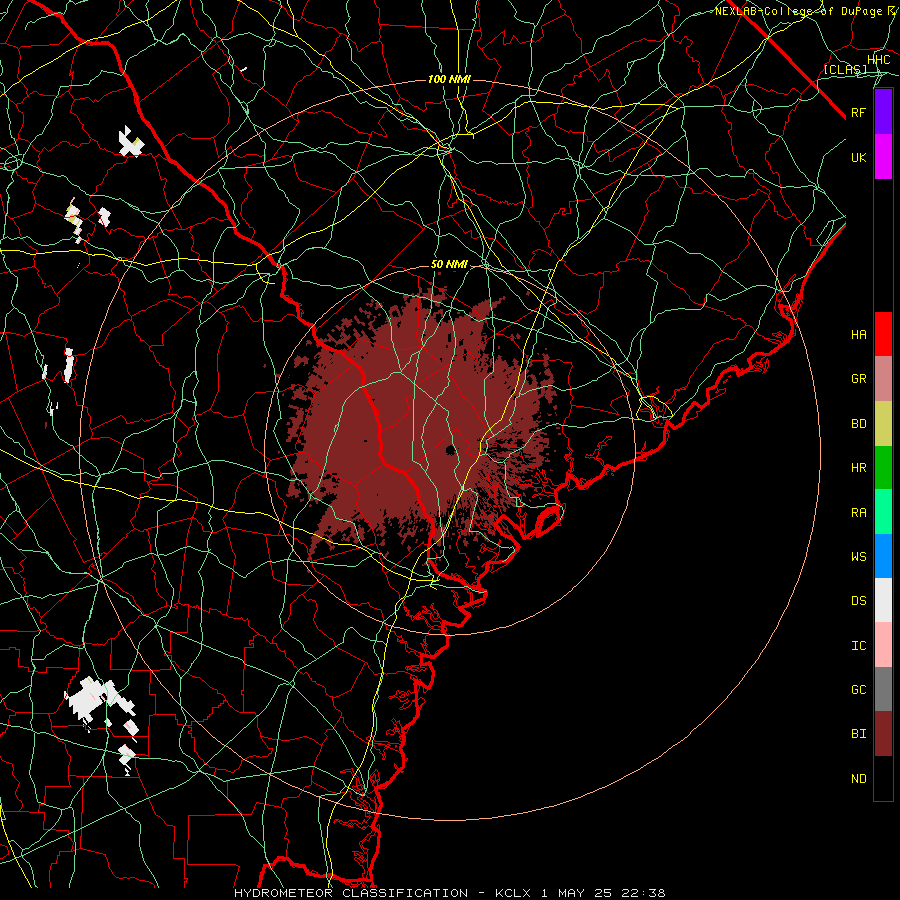Click the 'IC' legend label
The image size is (900, 900).
click(859, 646)
